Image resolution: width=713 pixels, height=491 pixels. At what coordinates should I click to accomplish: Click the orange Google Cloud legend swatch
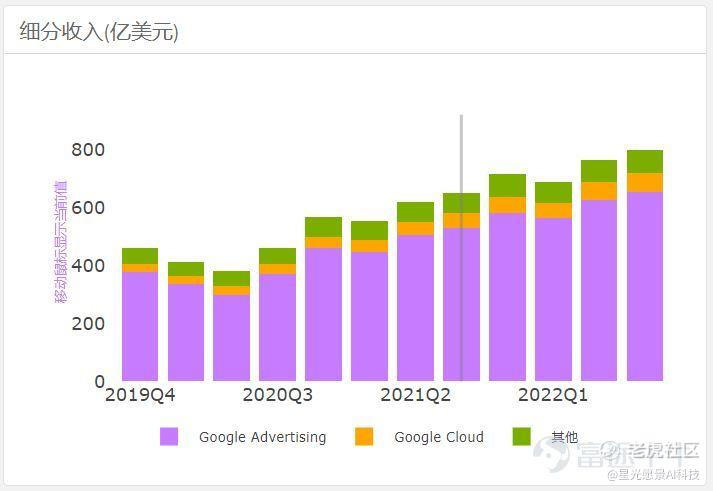[364, 436]
